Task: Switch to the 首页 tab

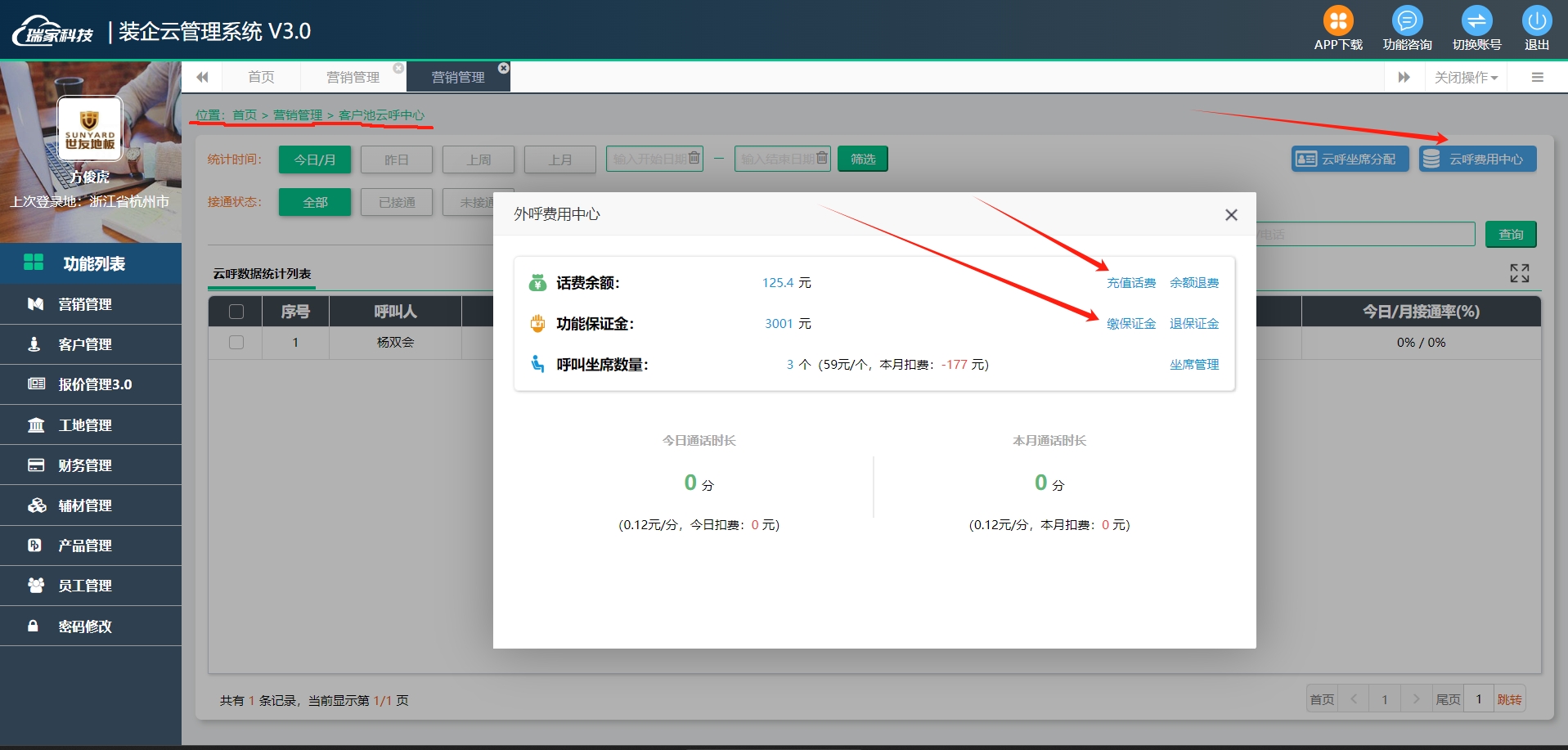Action: (x=261, y=77)
